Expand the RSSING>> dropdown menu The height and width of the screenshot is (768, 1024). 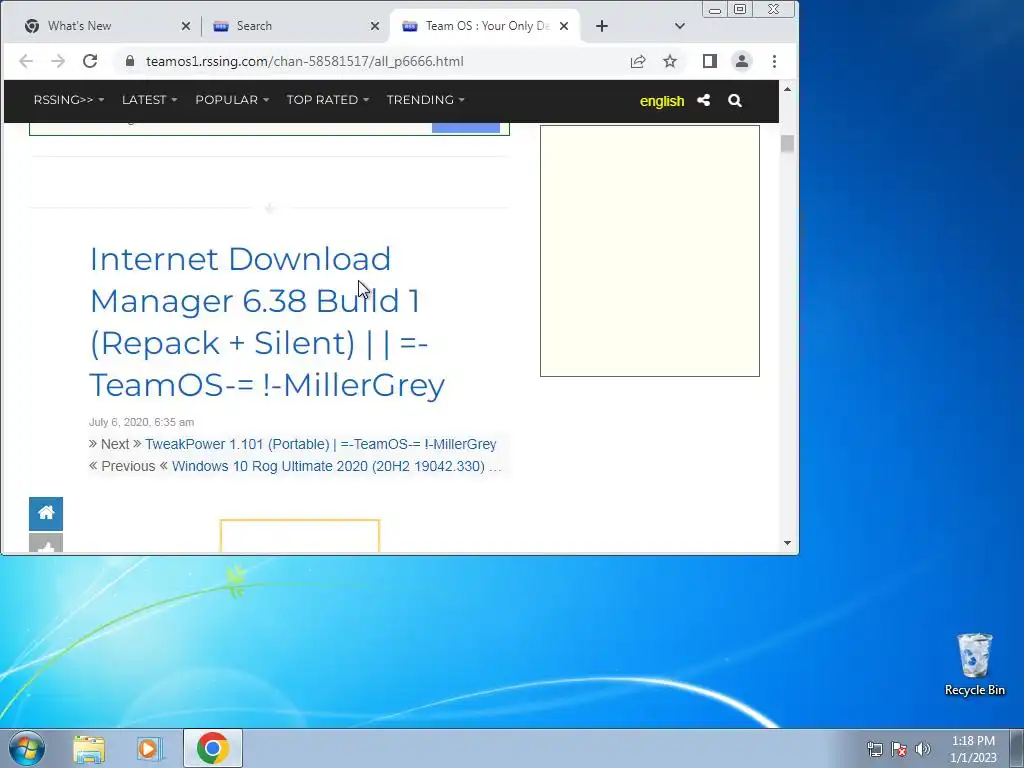point(69,100)
